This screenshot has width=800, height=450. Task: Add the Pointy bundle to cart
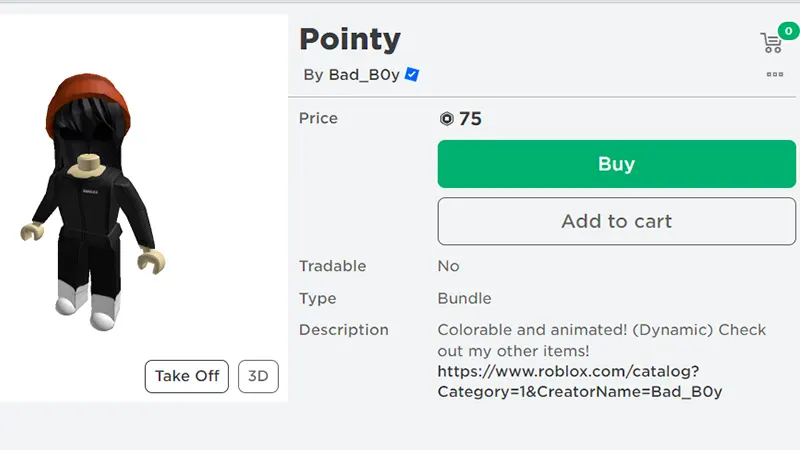(x=616, y=221)
